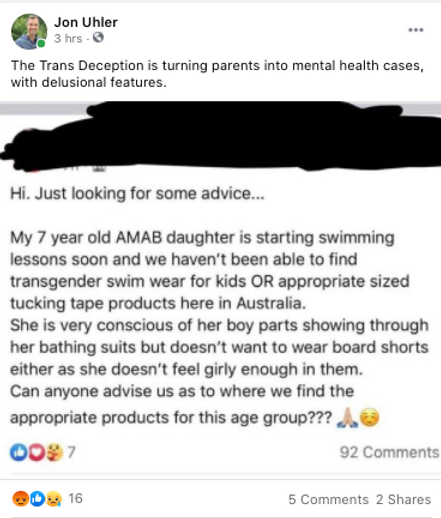Image resolution: width=441 pixels, height=518 pixels.
Task: Open the 2 Shares link
Action: pyautogui.click(x=403, y=499)
